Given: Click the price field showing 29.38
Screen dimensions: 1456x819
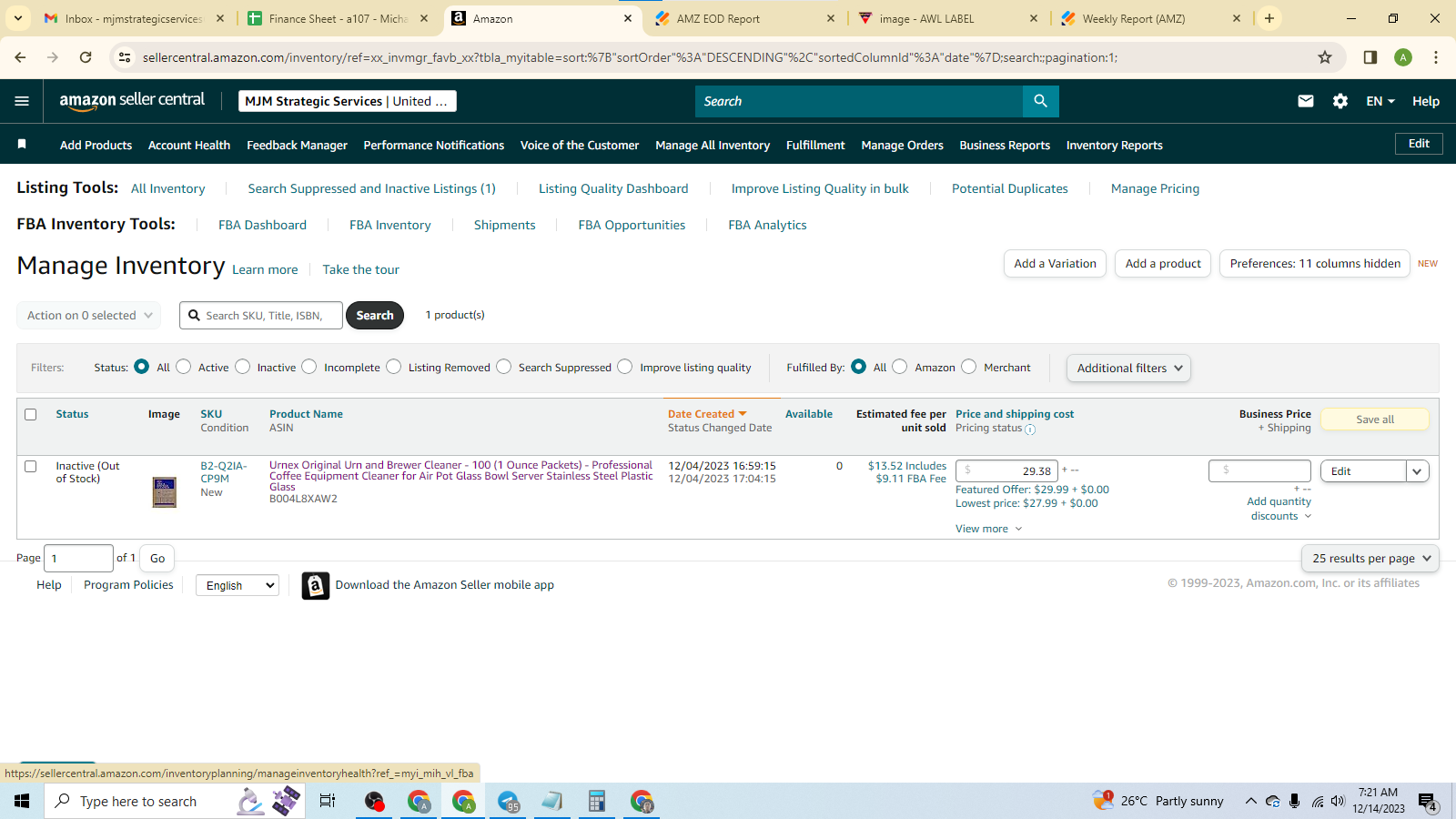Looking at the screenshot, I should [x=1006, y=470].
